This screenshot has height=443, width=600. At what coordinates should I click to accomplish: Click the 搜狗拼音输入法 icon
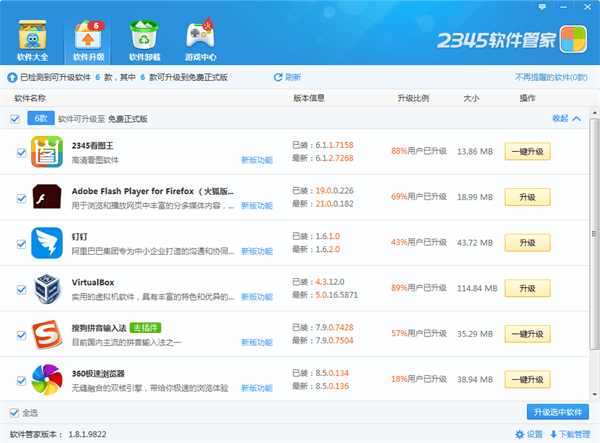(47, 333)
